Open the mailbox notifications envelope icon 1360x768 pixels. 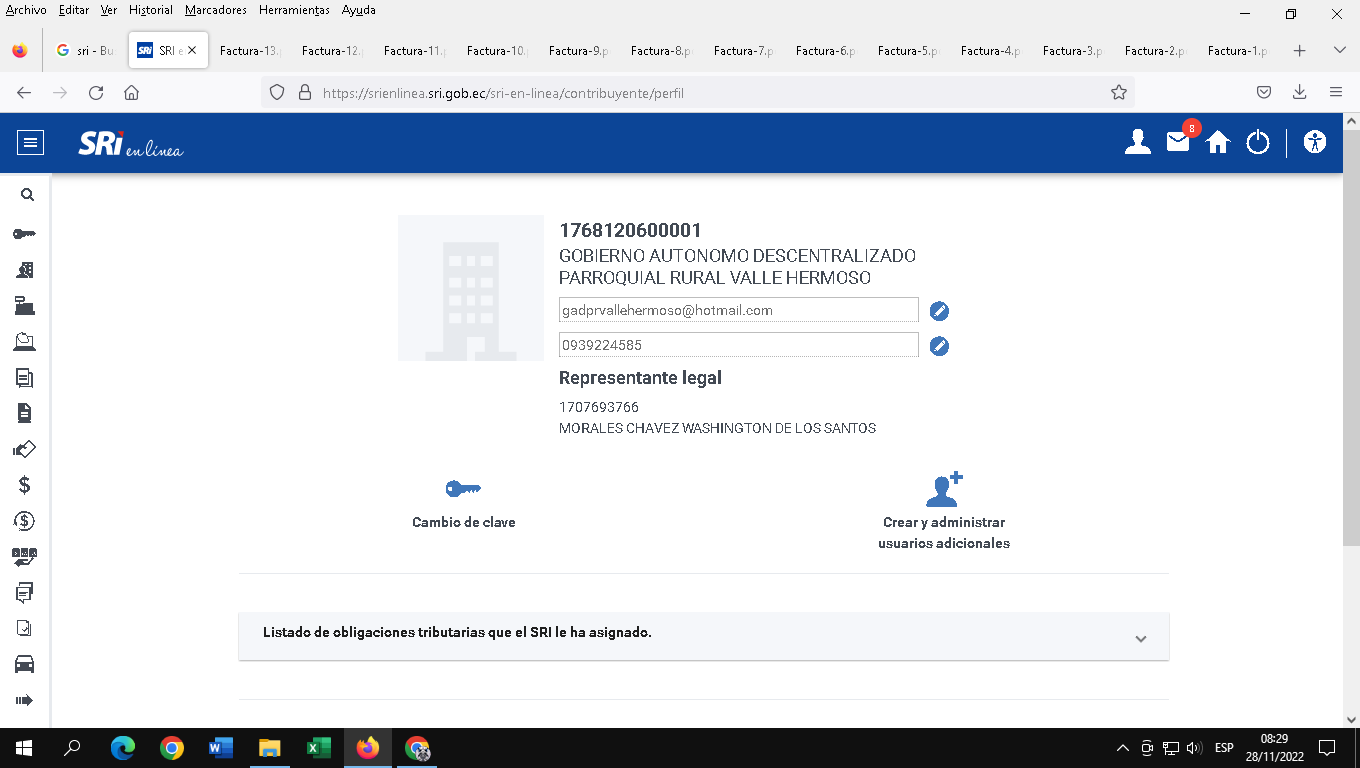[x=1178, y=143]
